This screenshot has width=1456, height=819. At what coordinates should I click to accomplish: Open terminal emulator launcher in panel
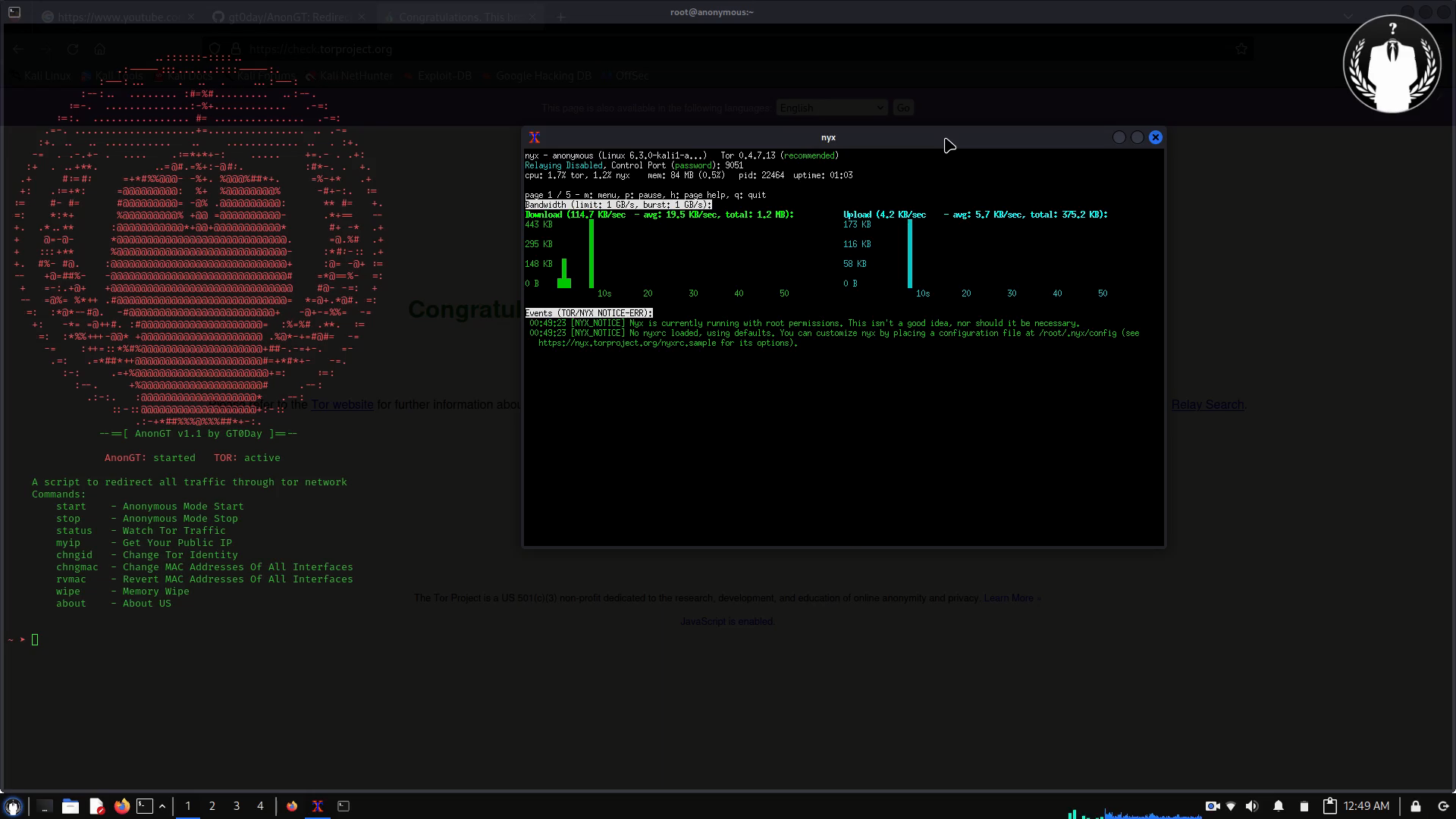coord(145,806)
